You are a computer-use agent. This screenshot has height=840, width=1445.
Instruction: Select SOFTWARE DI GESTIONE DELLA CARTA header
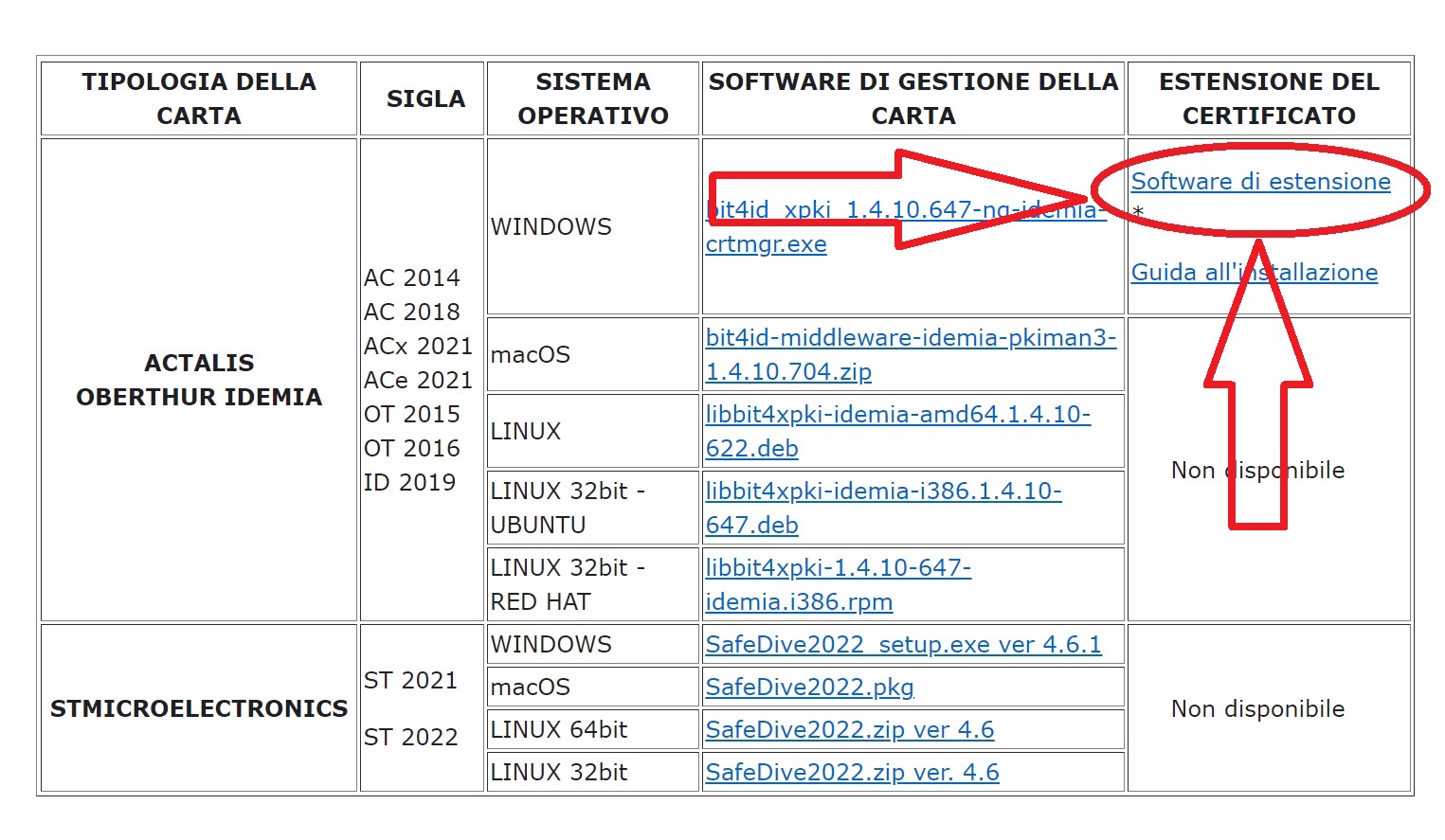click(x=912, y=98)
